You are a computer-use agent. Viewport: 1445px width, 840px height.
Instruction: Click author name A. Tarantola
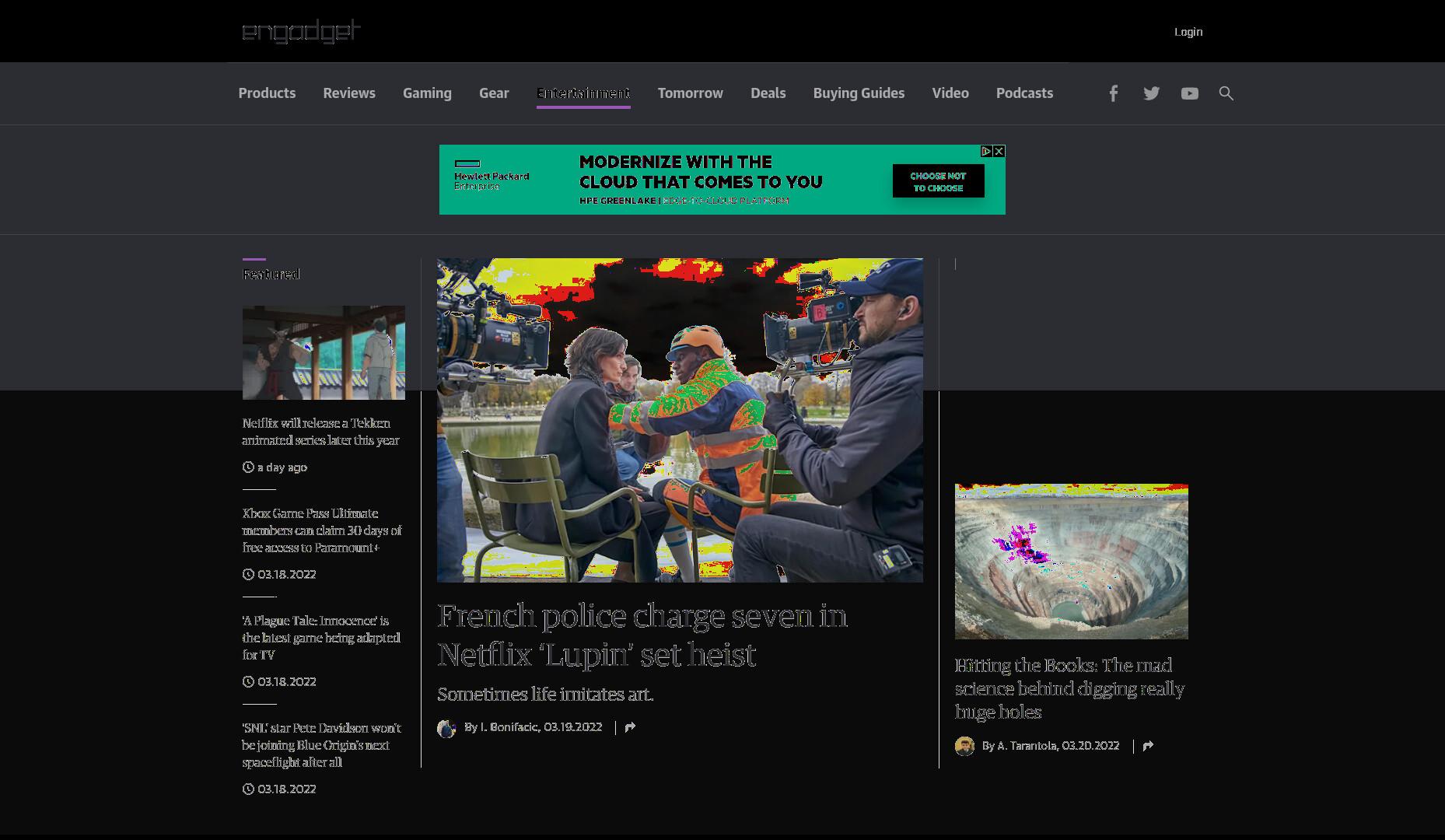[1027, 746]
